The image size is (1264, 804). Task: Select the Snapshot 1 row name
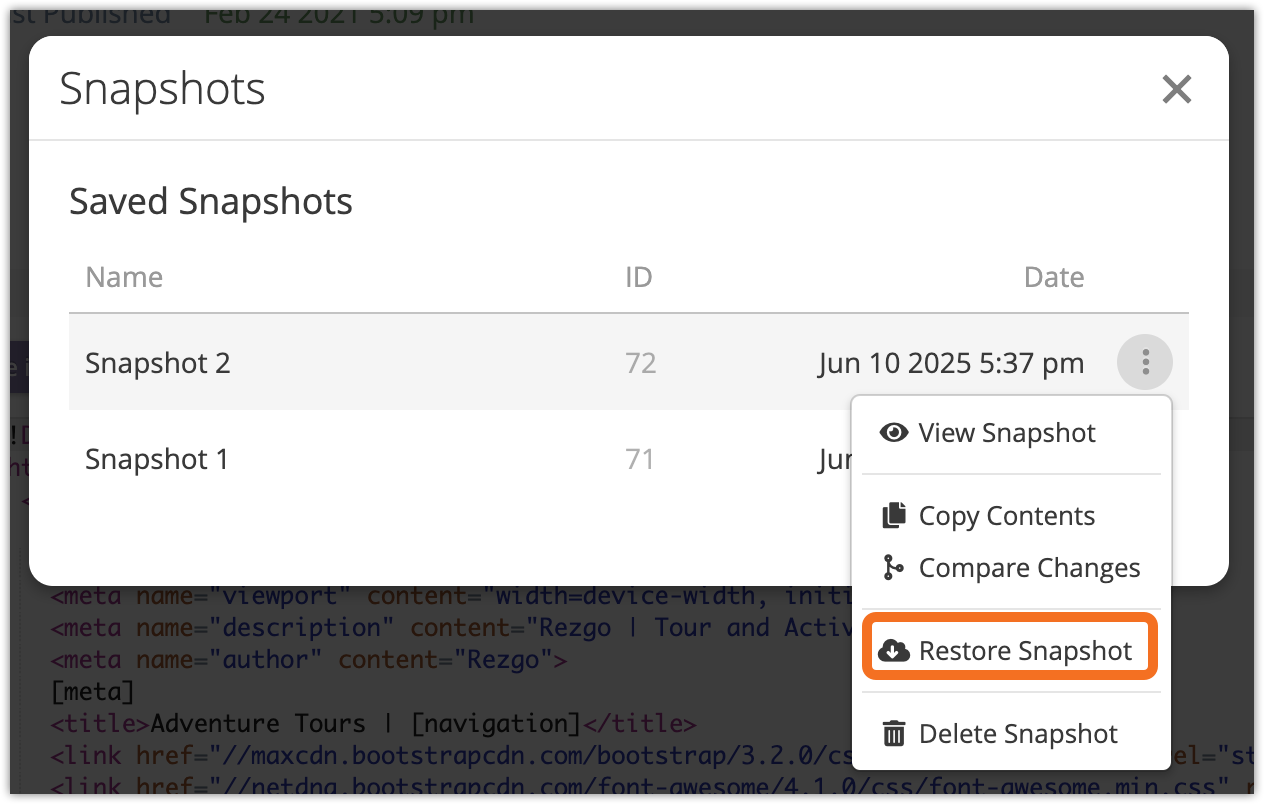tap(157, 460)
